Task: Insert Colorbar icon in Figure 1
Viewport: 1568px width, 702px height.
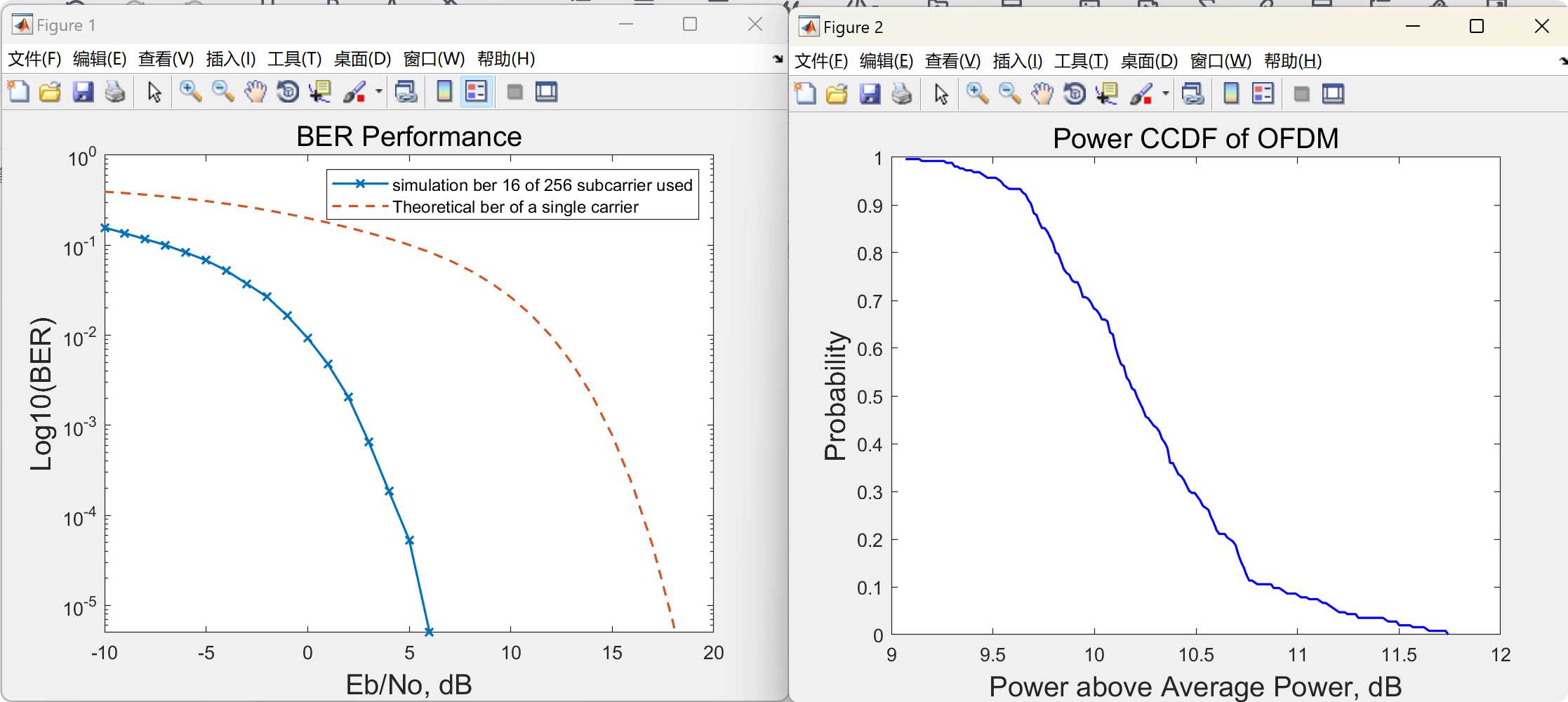Action: pos(444,92)
